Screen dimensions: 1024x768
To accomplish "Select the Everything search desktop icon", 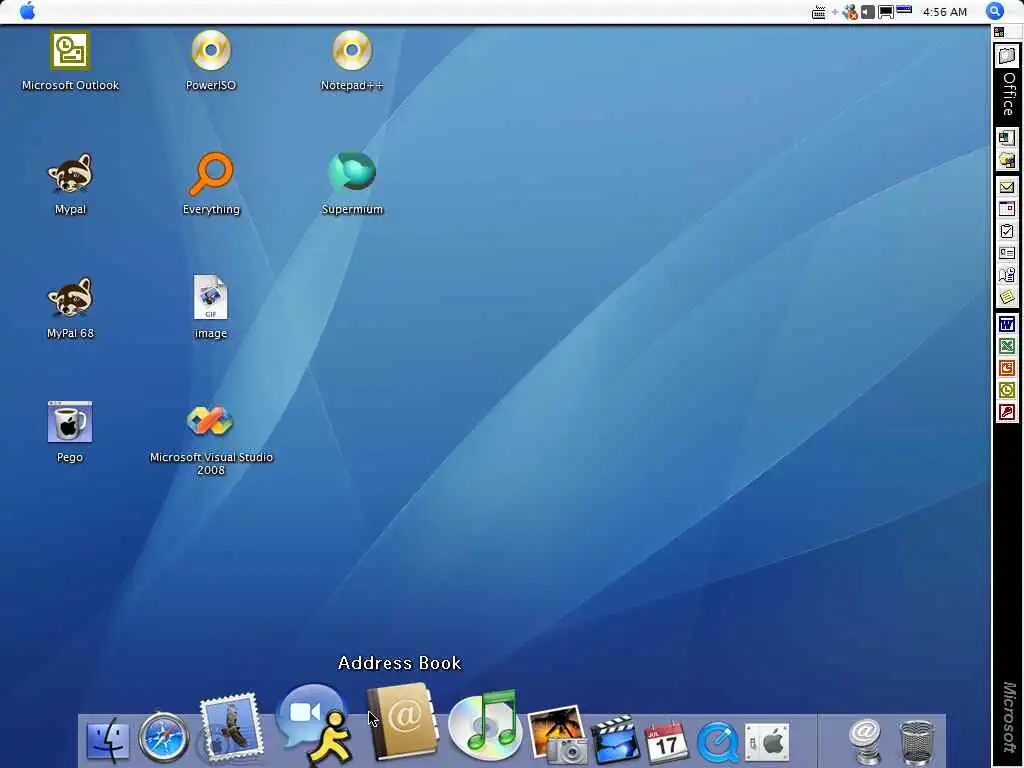I will [x=211, y=184].
